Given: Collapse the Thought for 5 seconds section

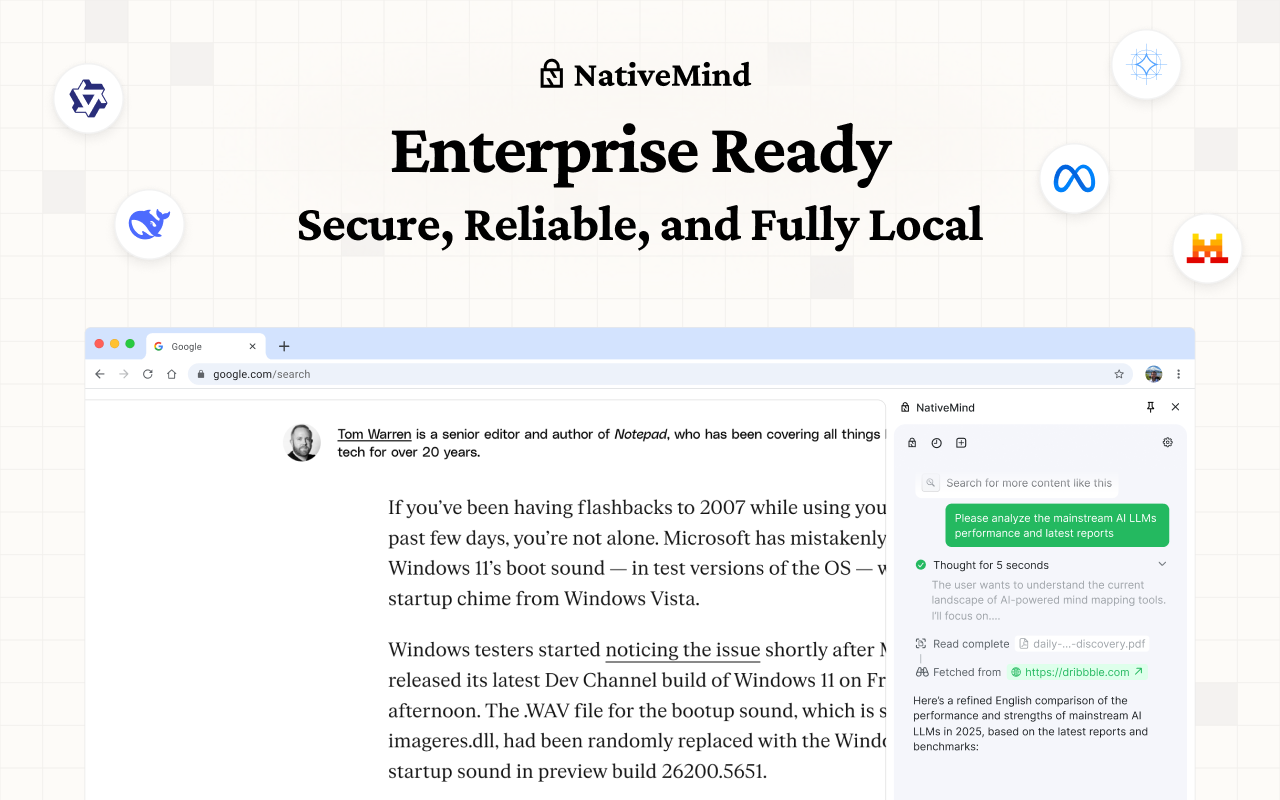Looking at the screenshot, I should 1162,564.
